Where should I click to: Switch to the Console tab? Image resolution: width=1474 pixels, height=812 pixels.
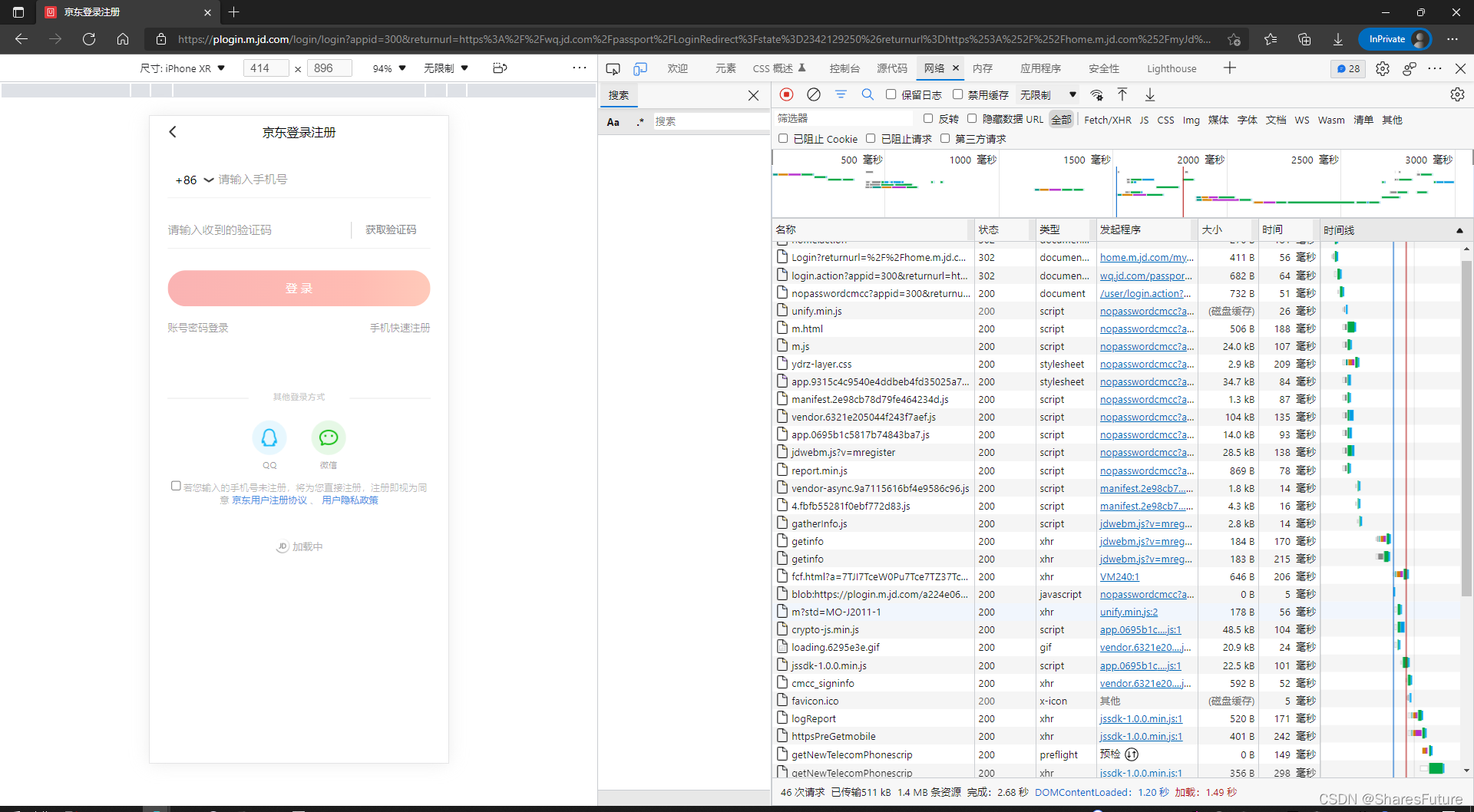point(844,68)
